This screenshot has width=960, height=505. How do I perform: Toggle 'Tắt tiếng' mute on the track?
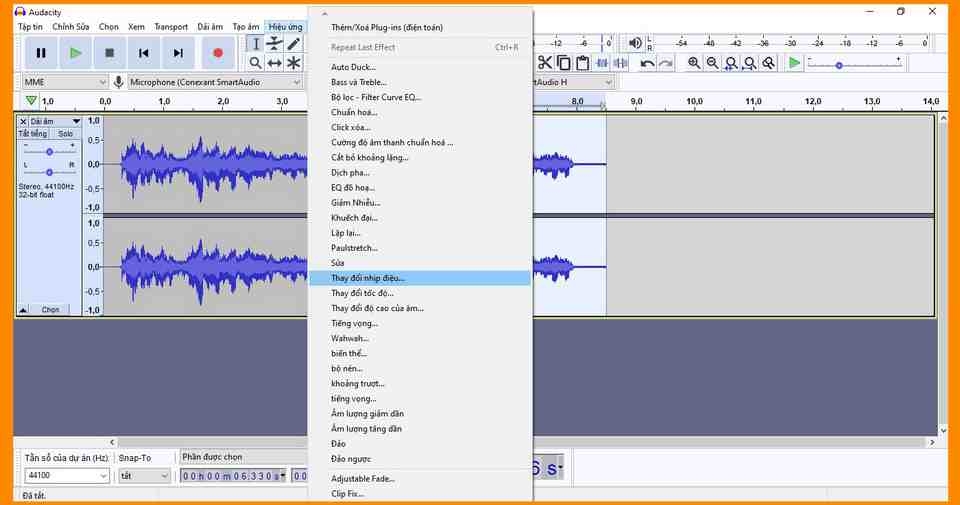tap(32, 134)
